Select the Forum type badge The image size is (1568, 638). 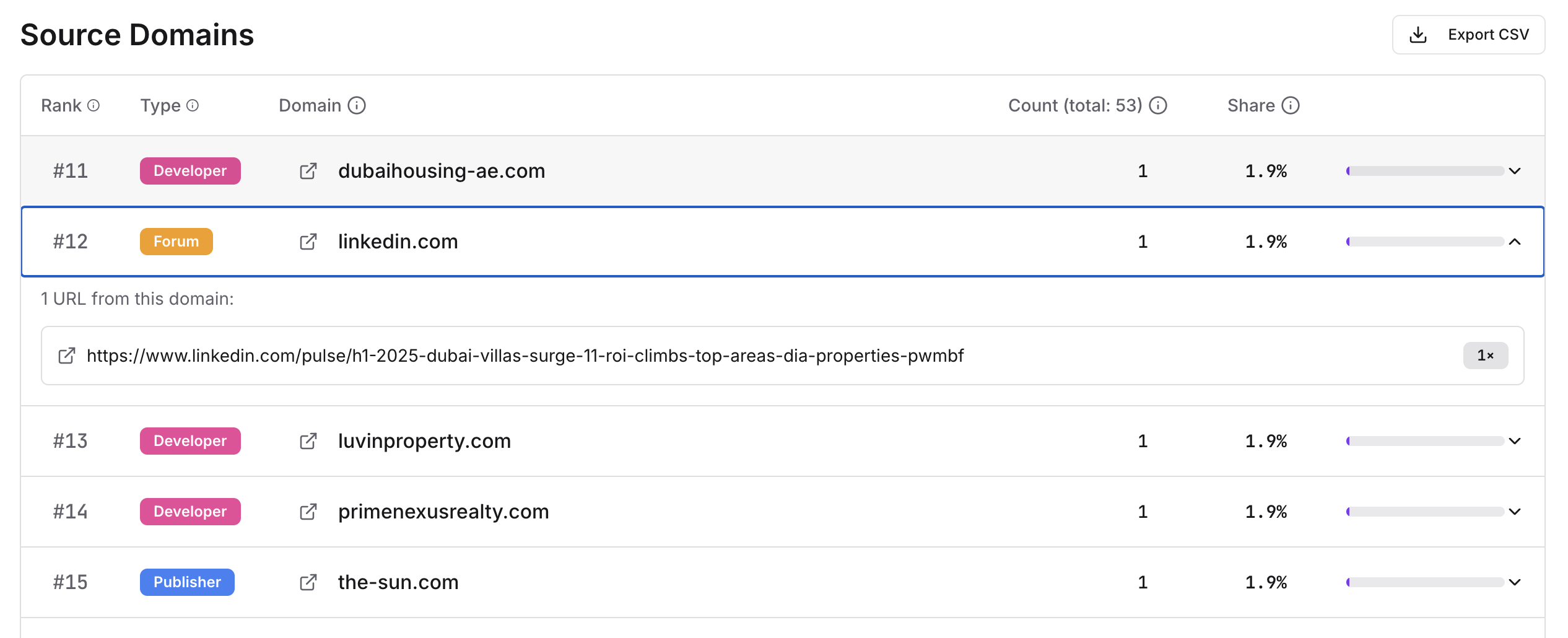(x=176, y=242)
